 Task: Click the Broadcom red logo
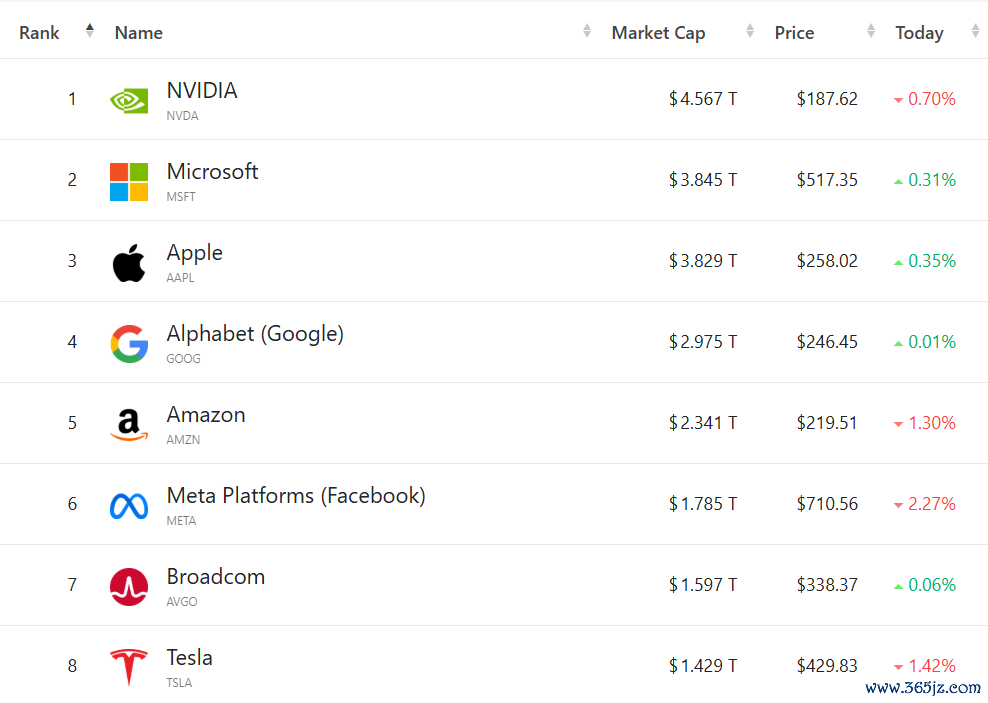(x=129, y=587)
